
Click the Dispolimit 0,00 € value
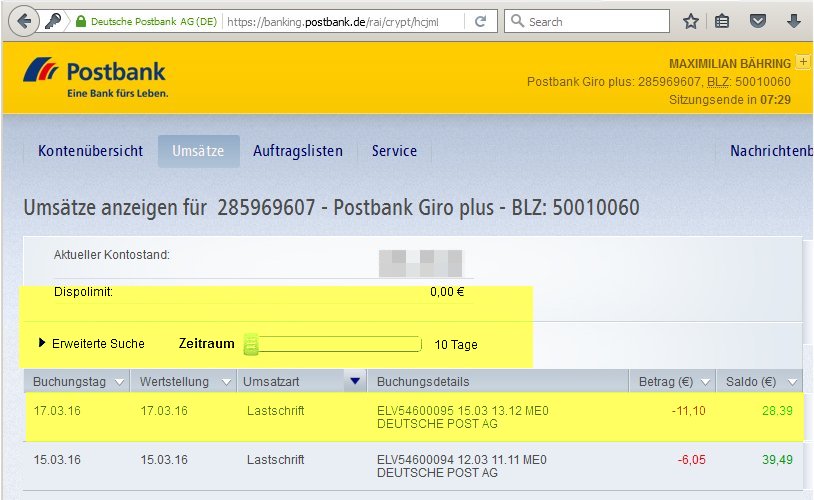447,292
